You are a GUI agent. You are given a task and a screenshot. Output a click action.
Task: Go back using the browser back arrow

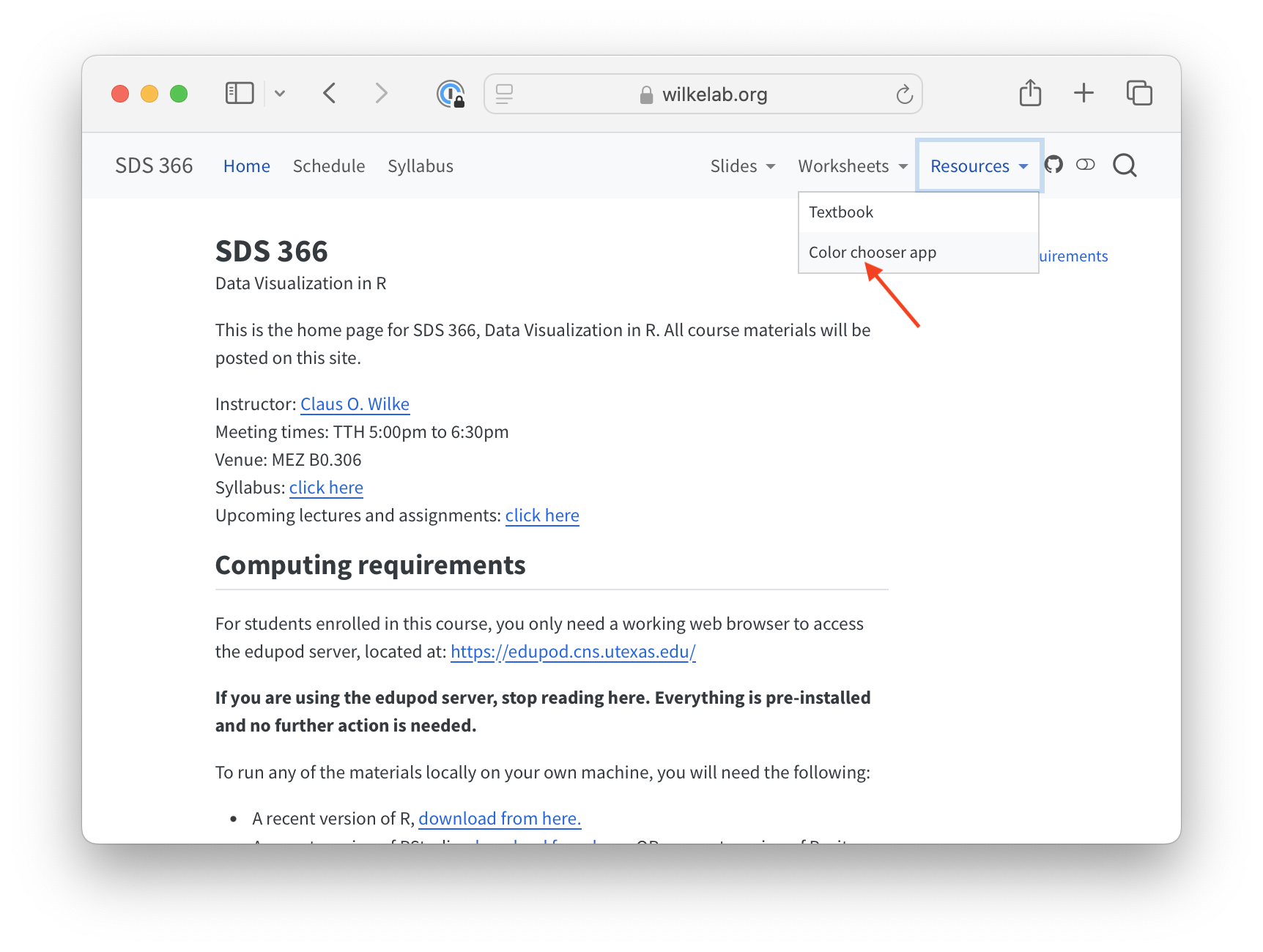point(330,93)
